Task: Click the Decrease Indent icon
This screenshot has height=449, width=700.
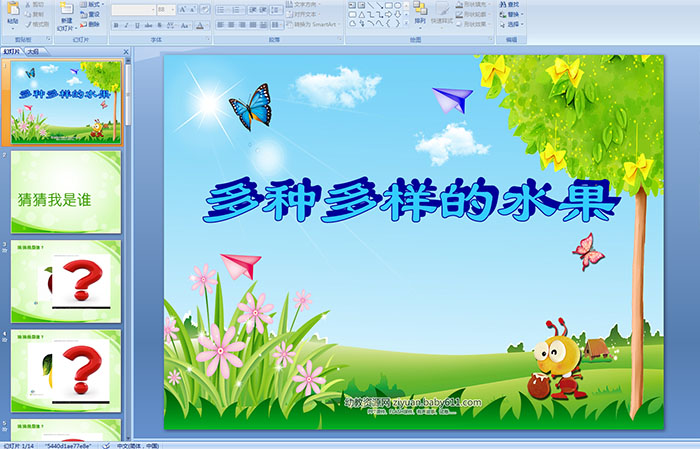Action: [x=253, y=10]
